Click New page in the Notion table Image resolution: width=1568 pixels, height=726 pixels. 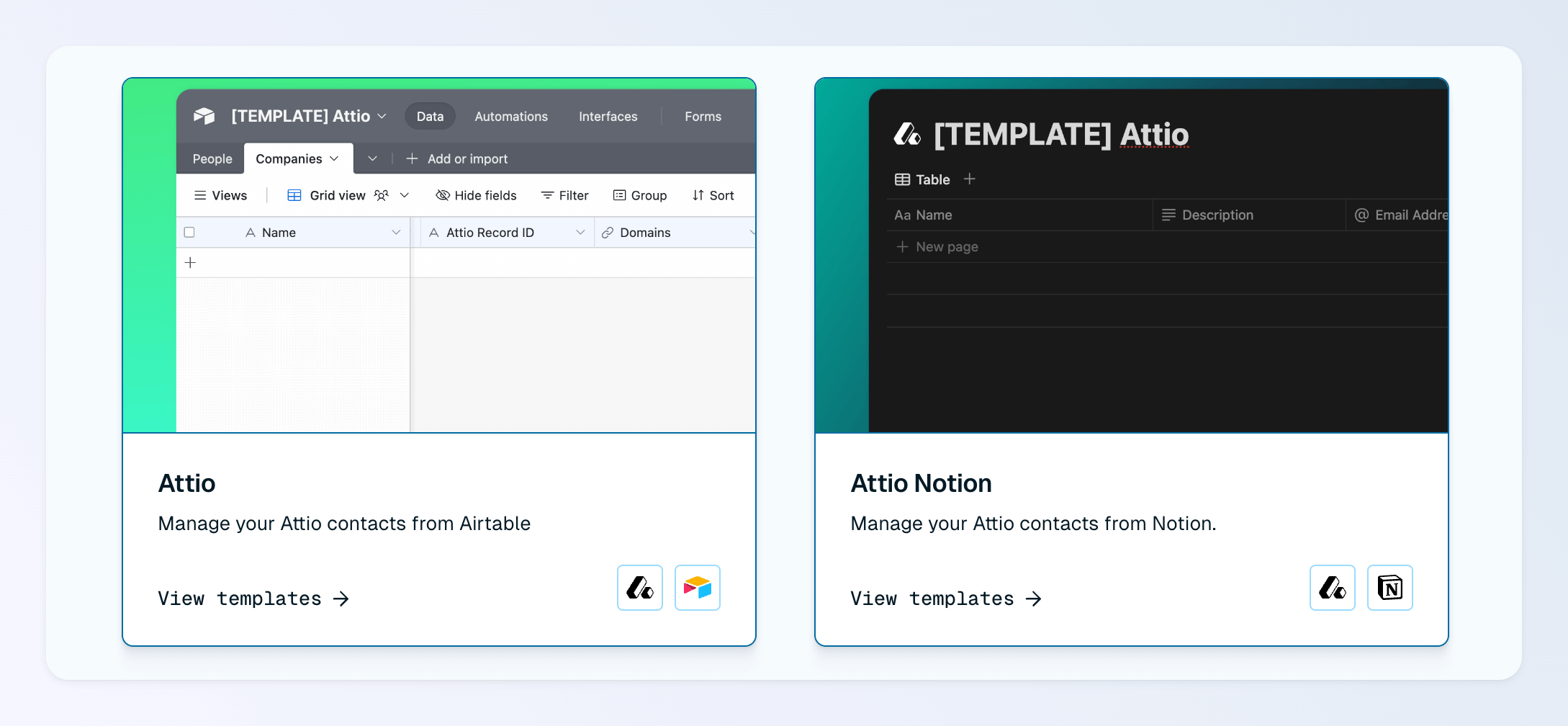click(x=937, y=247)
